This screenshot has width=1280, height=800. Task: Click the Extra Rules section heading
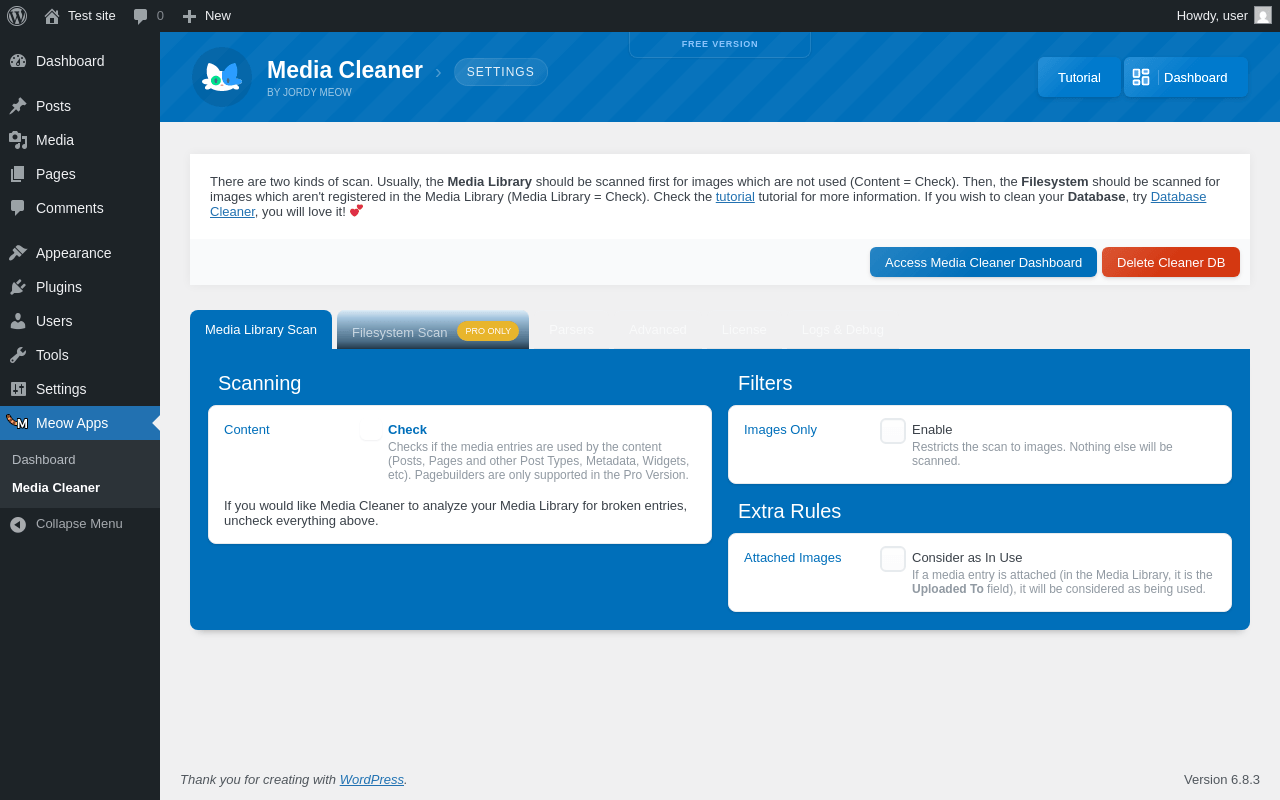(790, 511)
